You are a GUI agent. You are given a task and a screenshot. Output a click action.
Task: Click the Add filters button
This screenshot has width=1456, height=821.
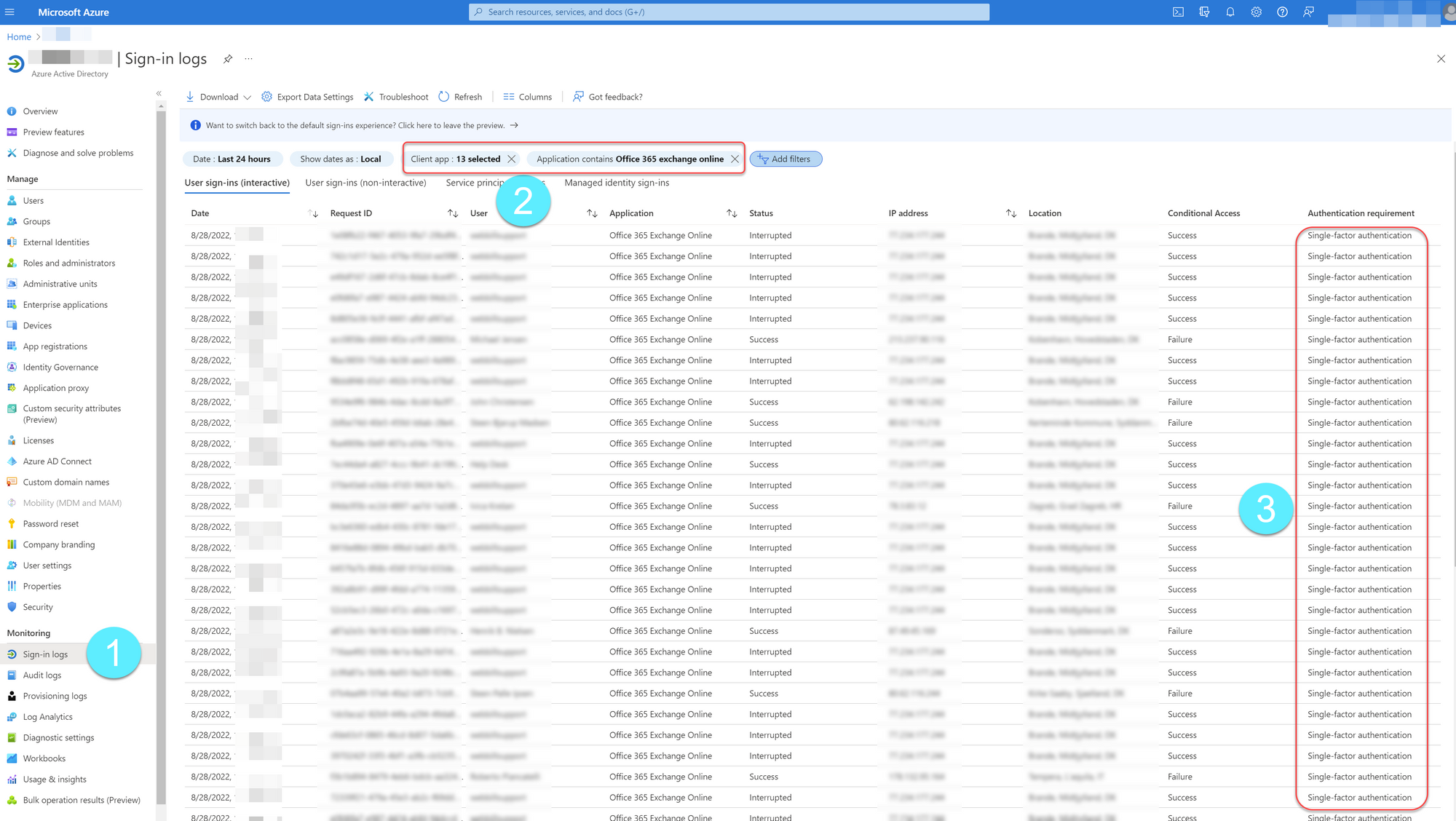tap(786, 159)
